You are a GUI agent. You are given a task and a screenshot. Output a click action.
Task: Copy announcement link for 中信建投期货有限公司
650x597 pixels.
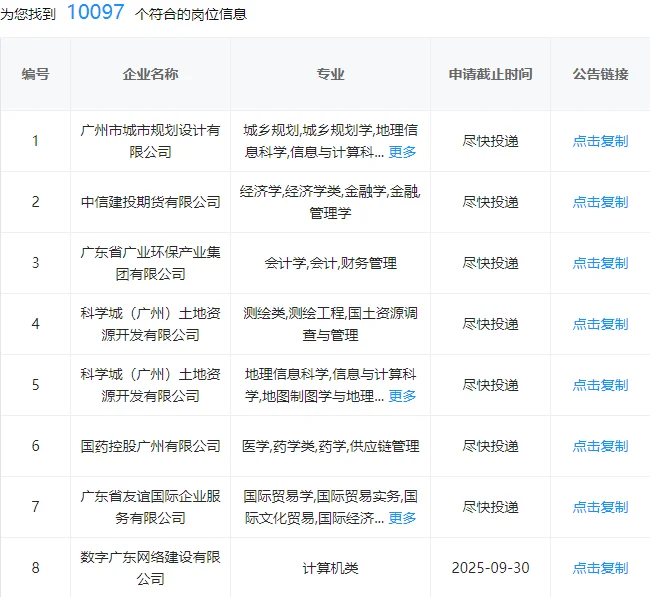600,202
